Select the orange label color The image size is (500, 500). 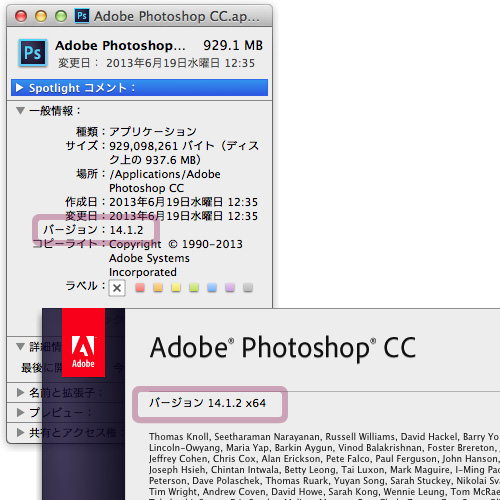158,287
